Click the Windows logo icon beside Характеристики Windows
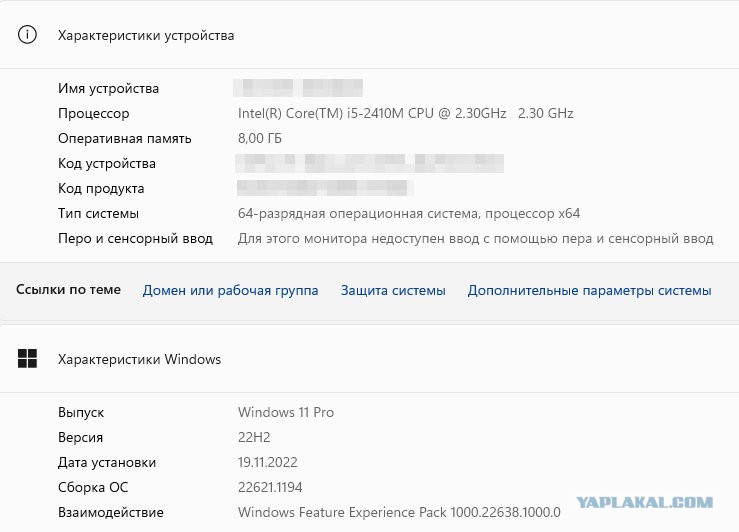 click(x=27, y=359)
